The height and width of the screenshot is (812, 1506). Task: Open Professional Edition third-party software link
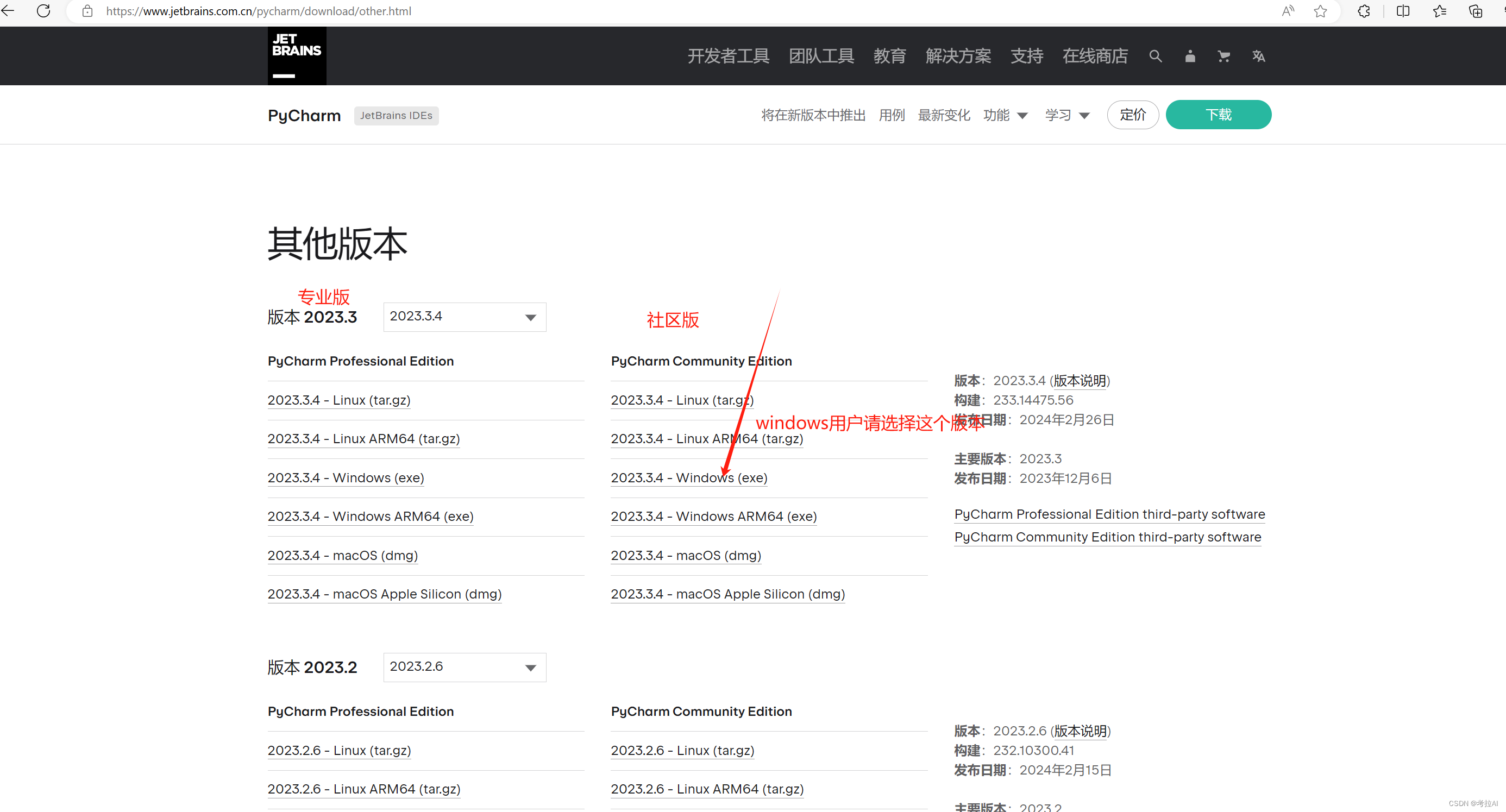point(1109,514)
